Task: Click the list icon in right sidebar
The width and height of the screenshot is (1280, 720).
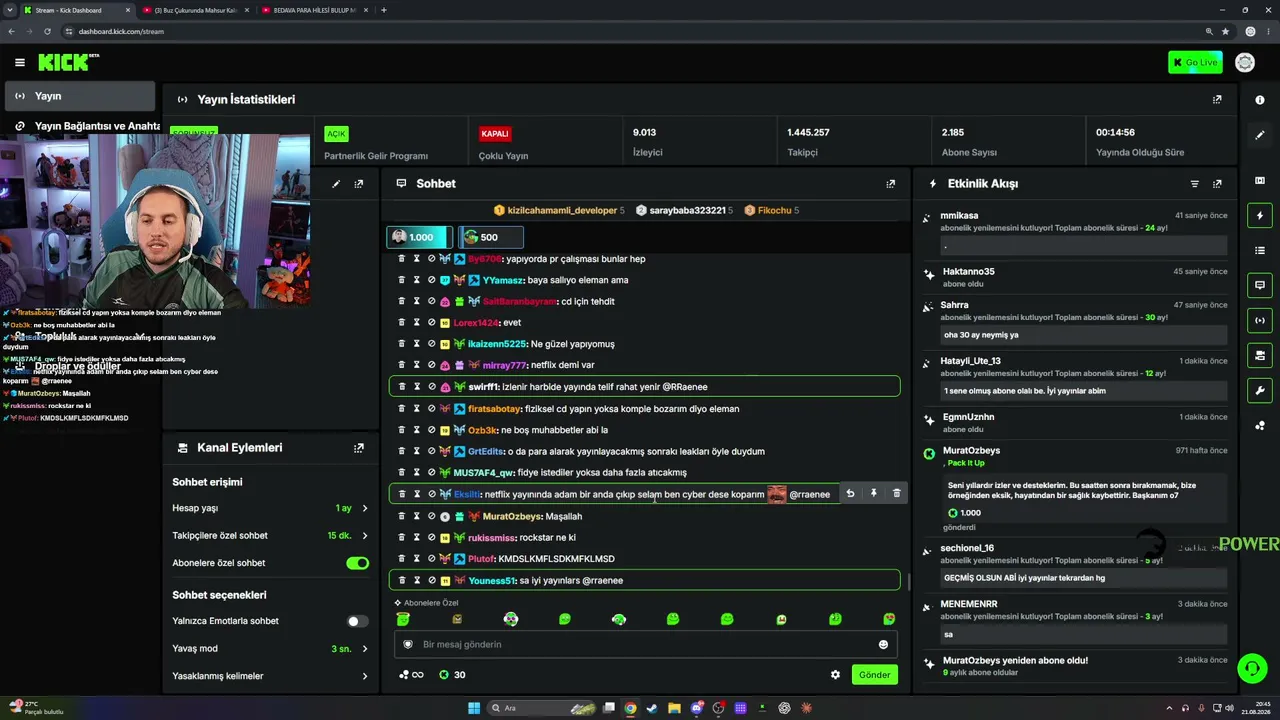Action: point(1259,250)
